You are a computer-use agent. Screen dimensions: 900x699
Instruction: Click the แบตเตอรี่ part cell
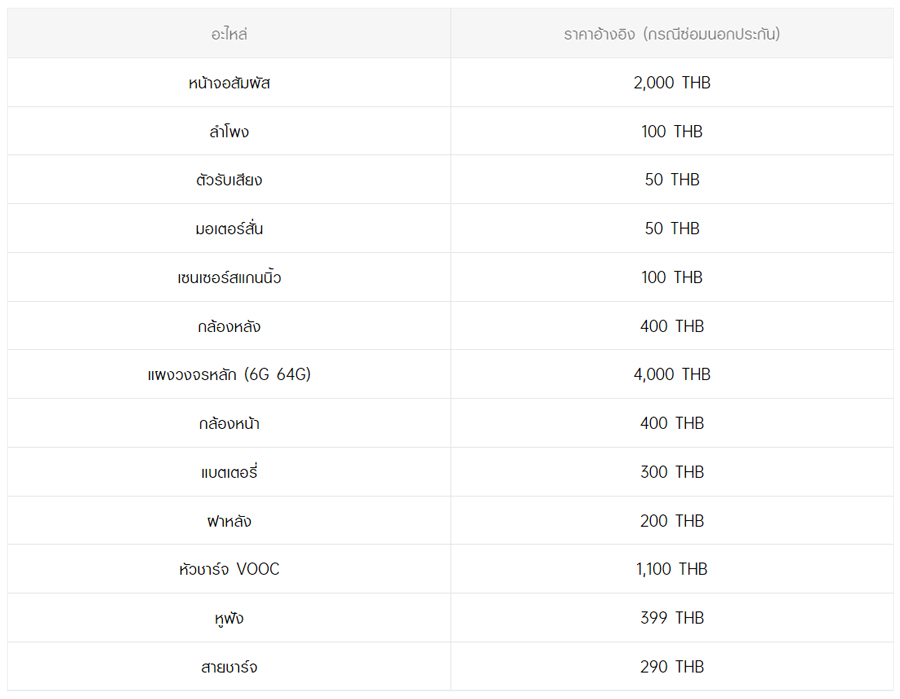click(x=229, y=472)
